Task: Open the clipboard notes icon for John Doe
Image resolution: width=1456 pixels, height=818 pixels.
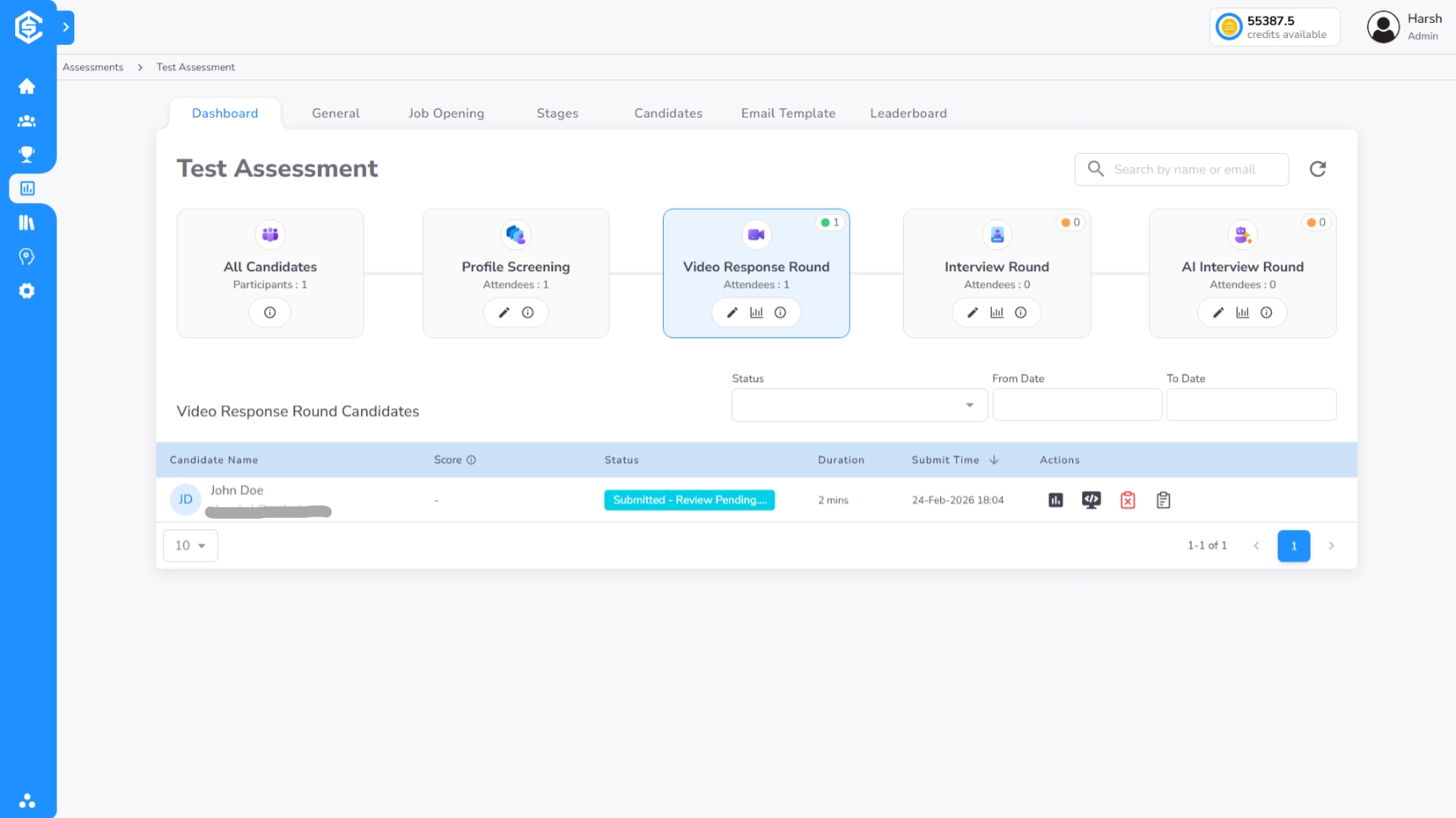Action: pyautogui.click(x=1163, y=499)
